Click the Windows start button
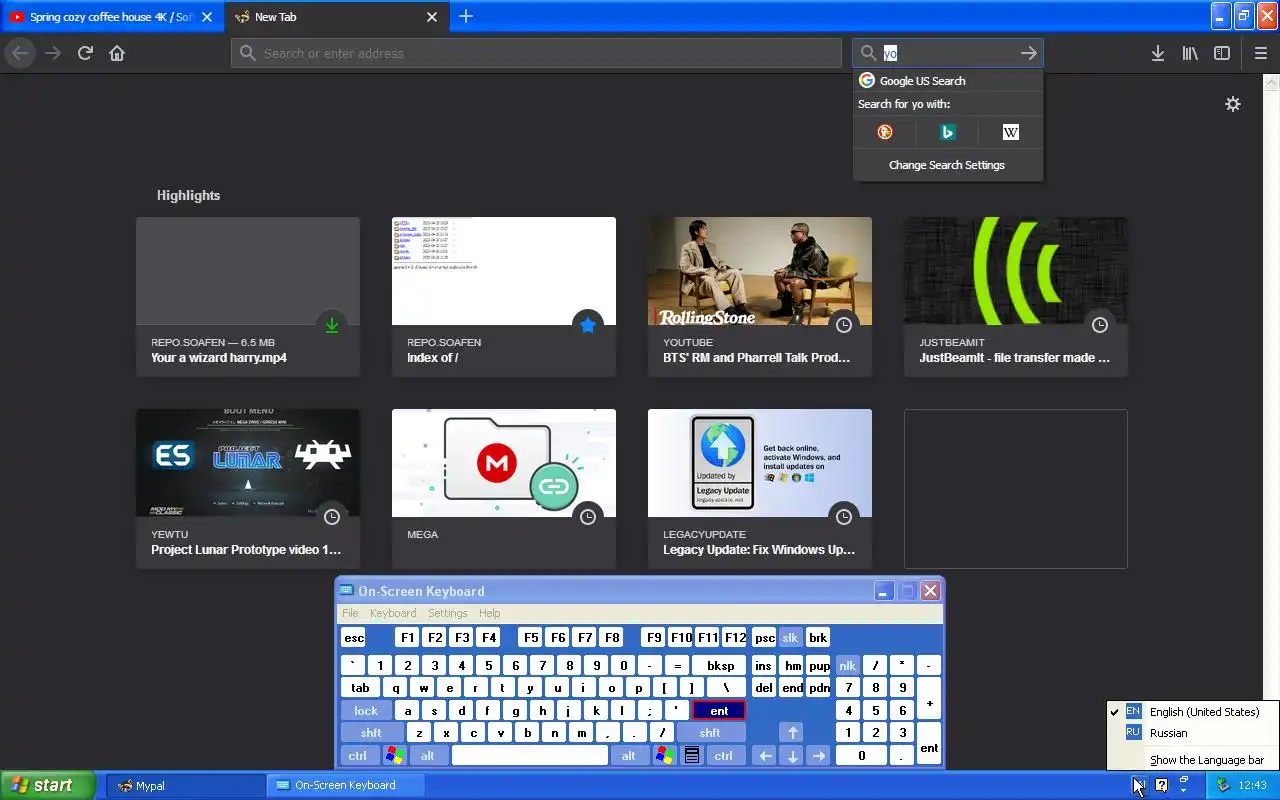The height and width of the screenshot is (800, 1280). [48, 785]
